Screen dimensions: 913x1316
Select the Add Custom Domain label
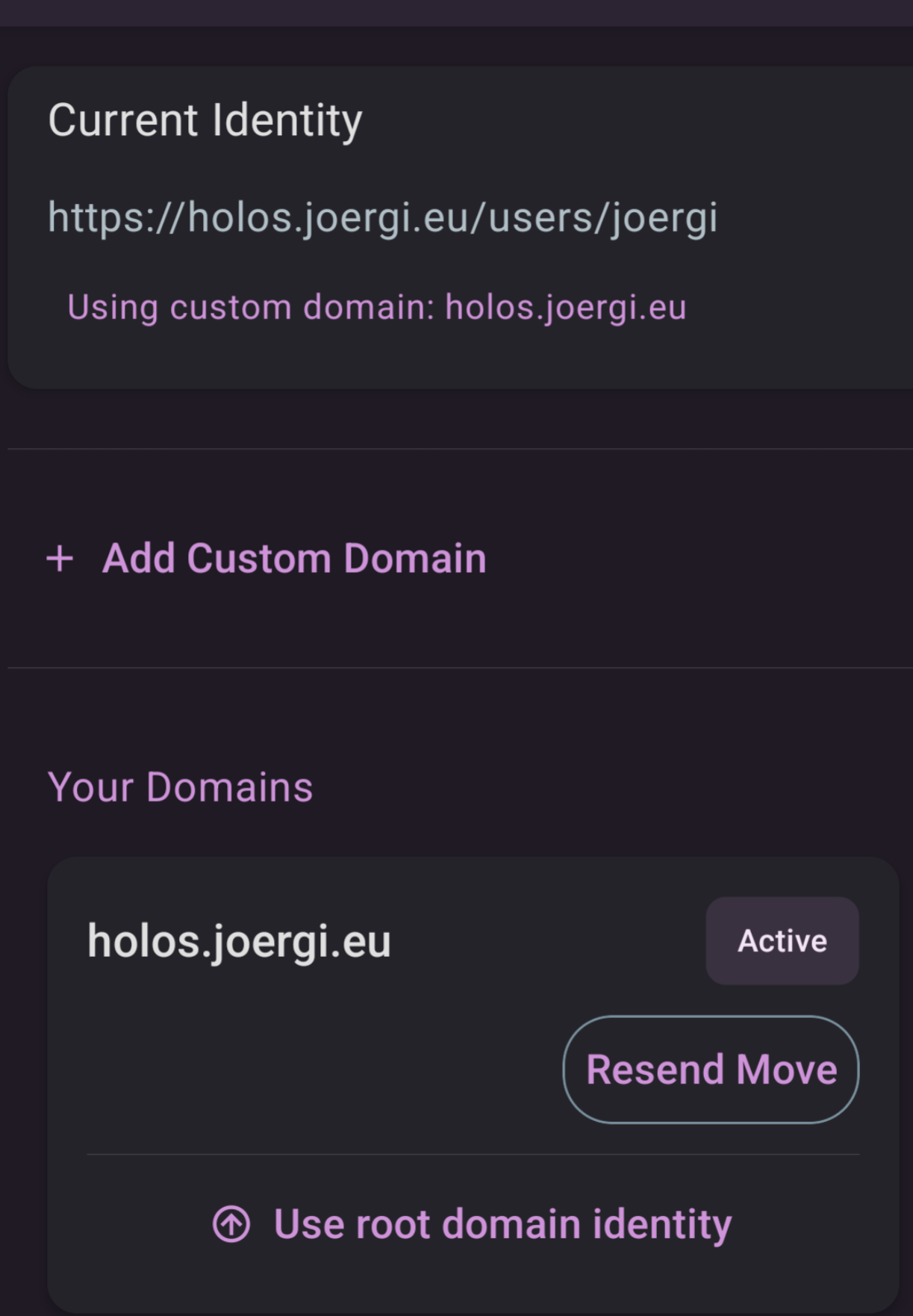294,559
